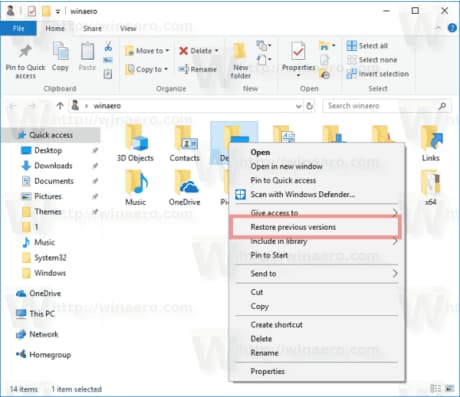Click the Search winaero field
Image resolution: width=460 pixels, height=397 pixels.
click(387, 106)
